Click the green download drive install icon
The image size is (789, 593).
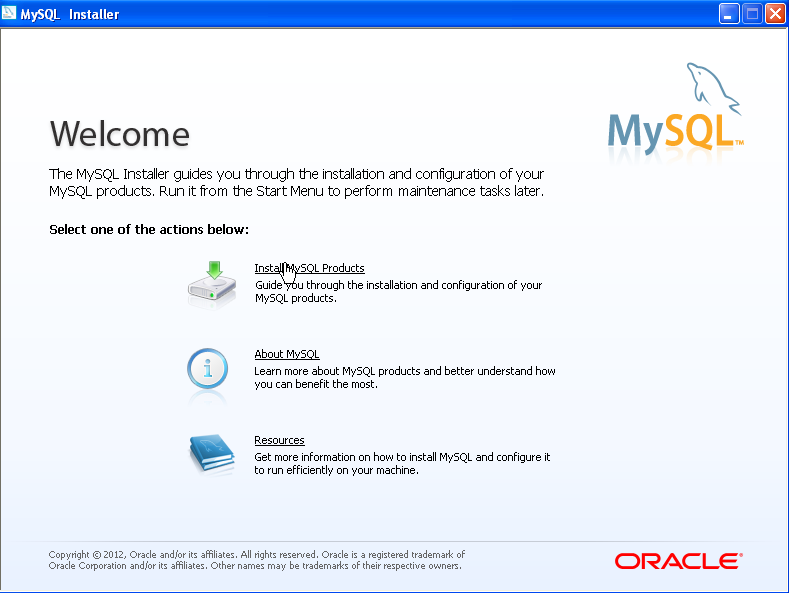point(212,282)
